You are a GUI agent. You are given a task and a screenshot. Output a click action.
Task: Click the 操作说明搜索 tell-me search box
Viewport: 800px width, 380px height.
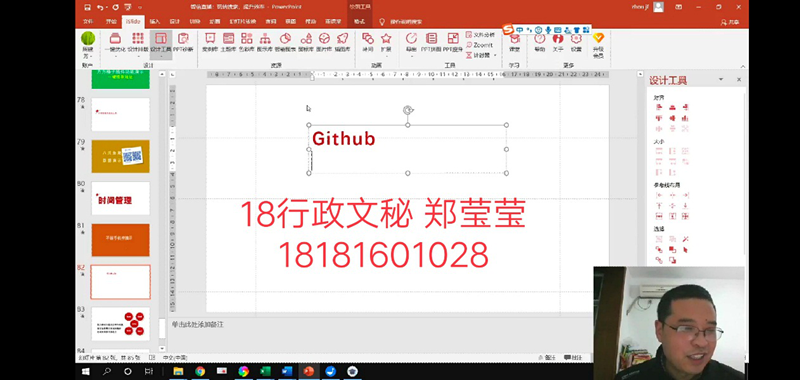click(402, 22)
